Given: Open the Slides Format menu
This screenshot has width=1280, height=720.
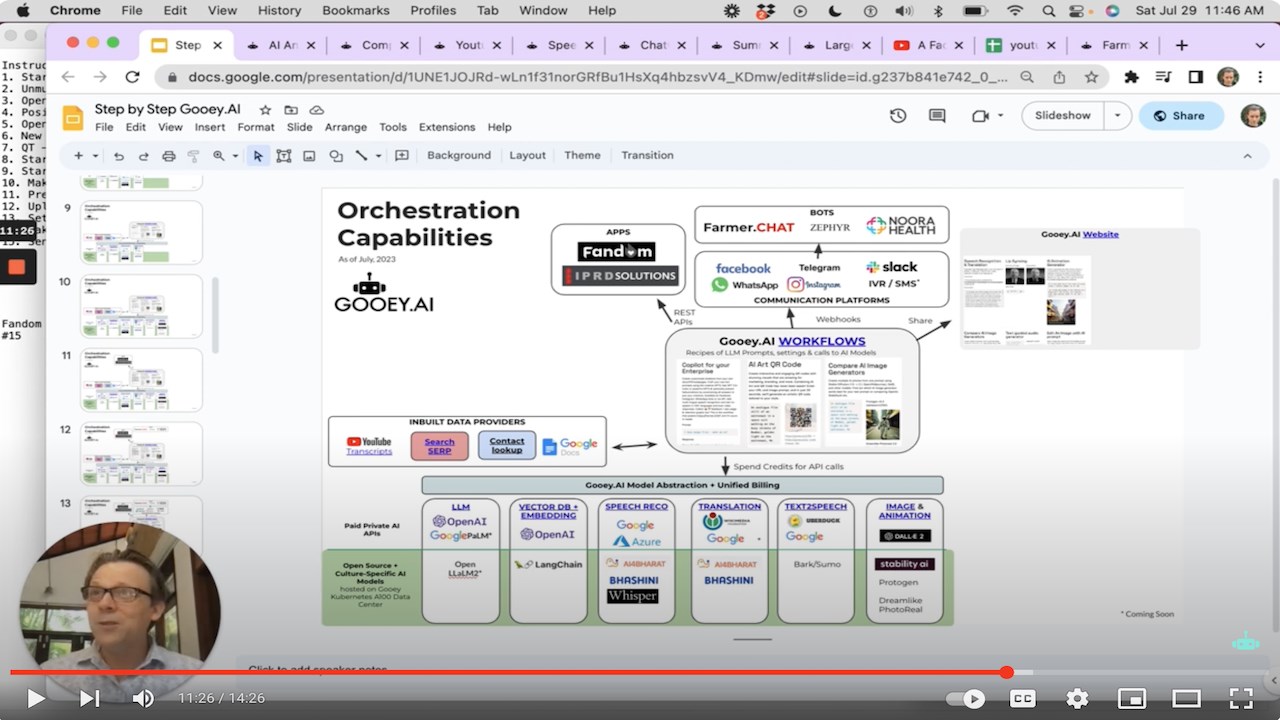Looking at the screenshot, I should 256,127.
